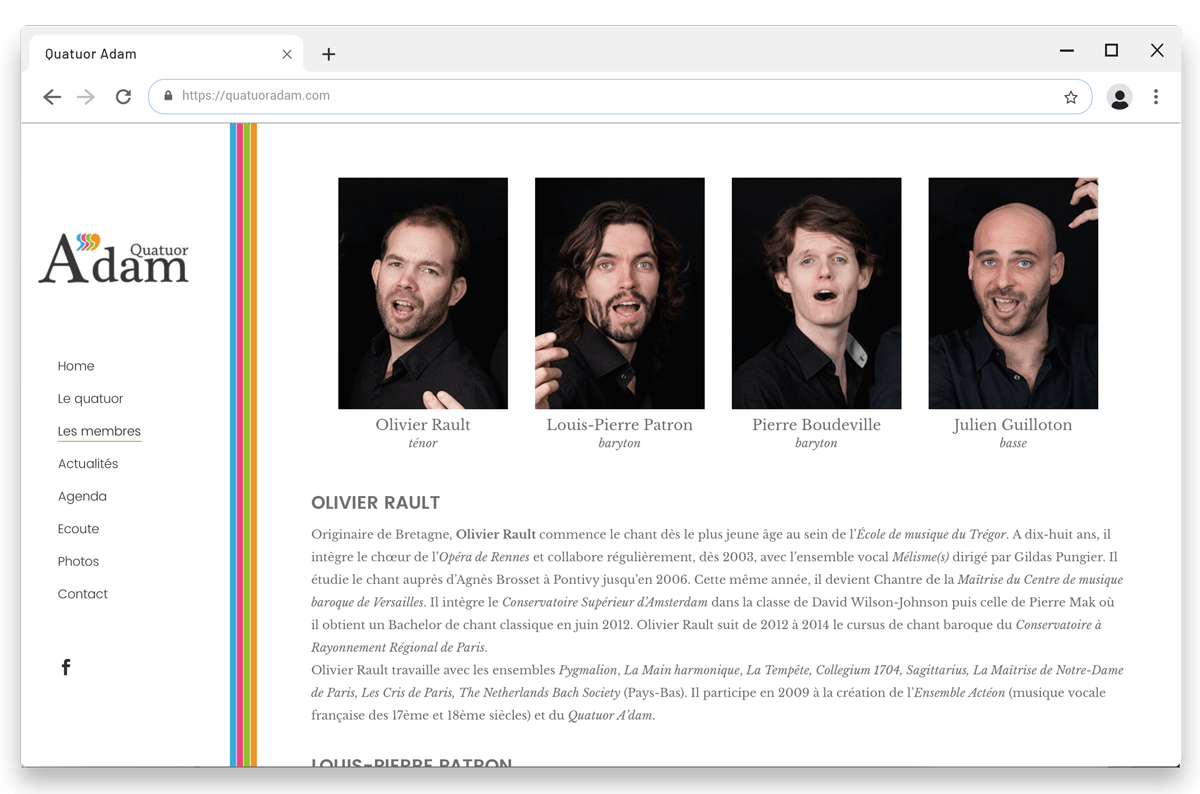Open the Actualités page link
Screen dimensions: 1200x794
(x=88, y=464)
